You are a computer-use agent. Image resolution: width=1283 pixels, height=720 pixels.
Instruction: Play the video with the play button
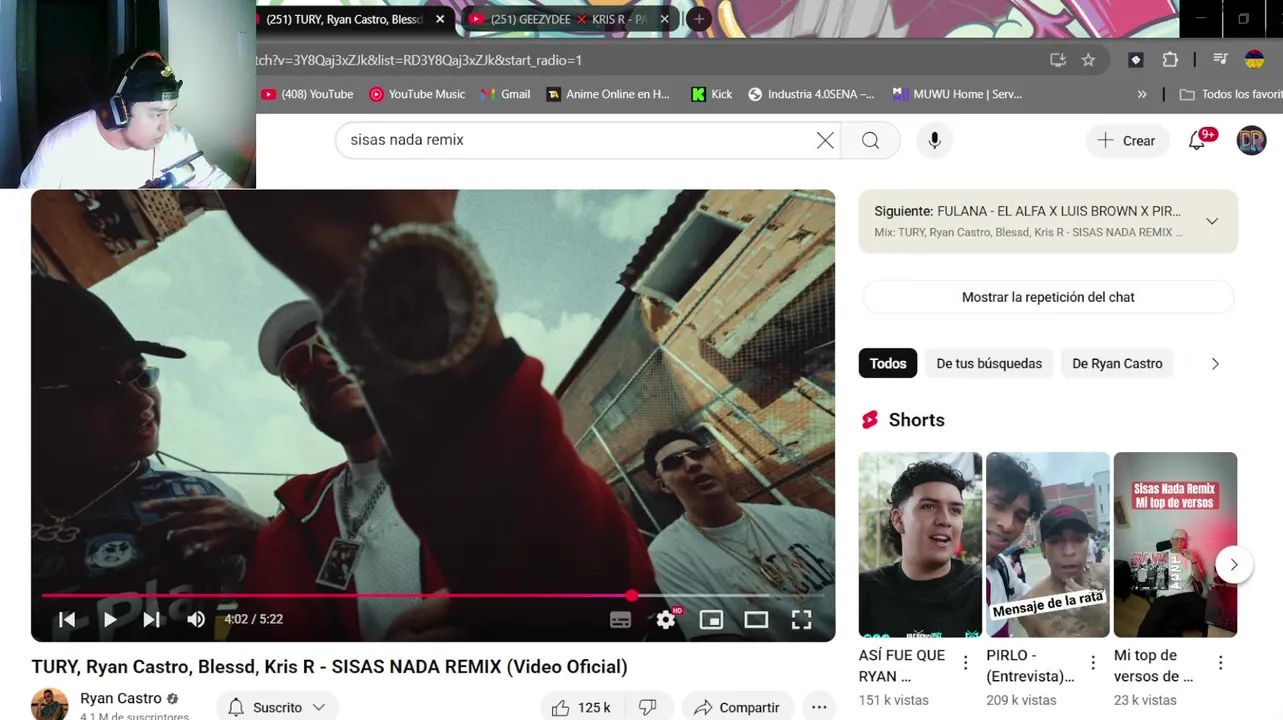tap(110, 619)
